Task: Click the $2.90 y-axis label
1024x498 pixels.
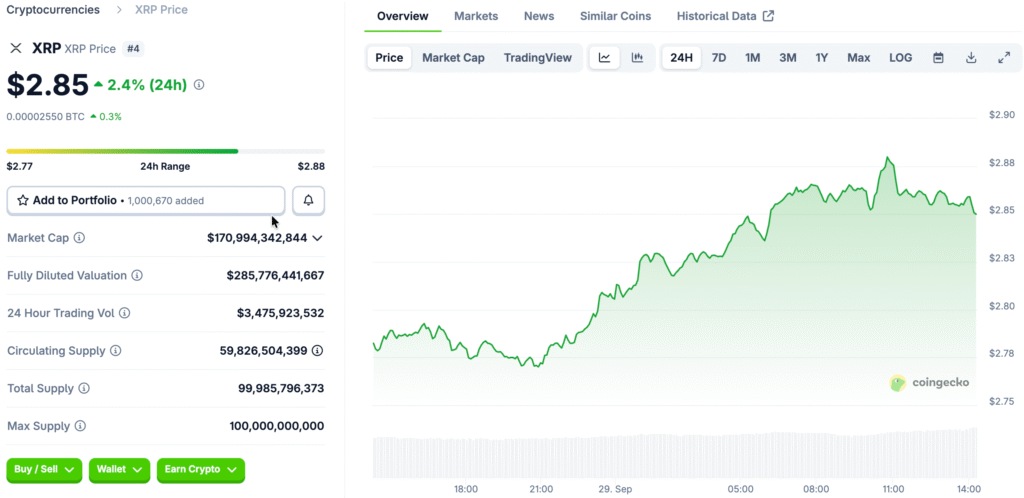Action: tap(1002, 116)
